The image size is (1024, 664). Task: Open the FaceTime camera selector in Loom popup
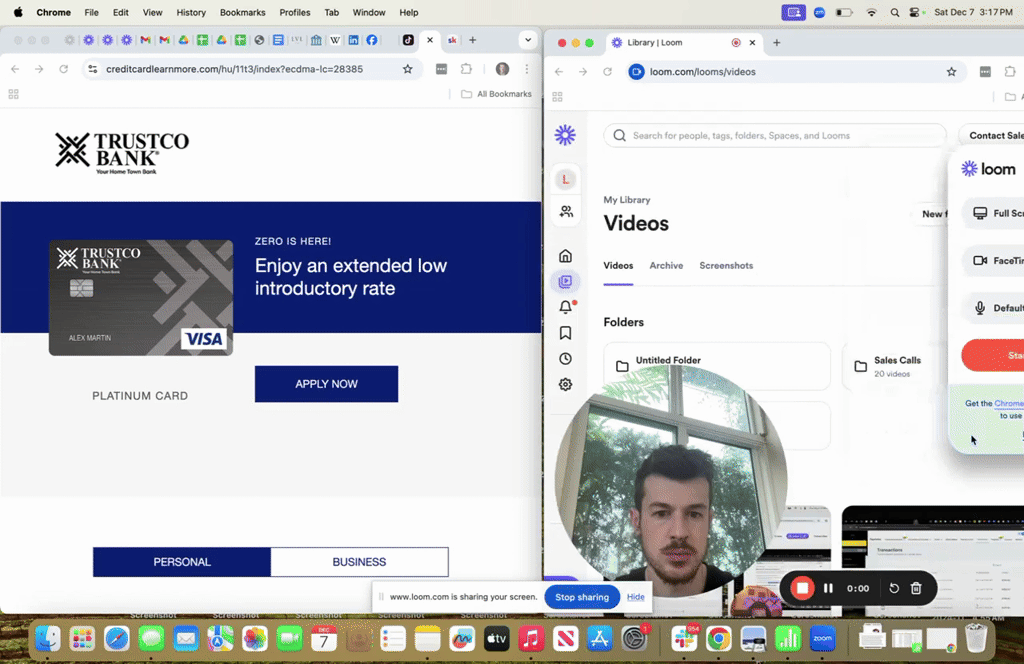tap(994, 261)
